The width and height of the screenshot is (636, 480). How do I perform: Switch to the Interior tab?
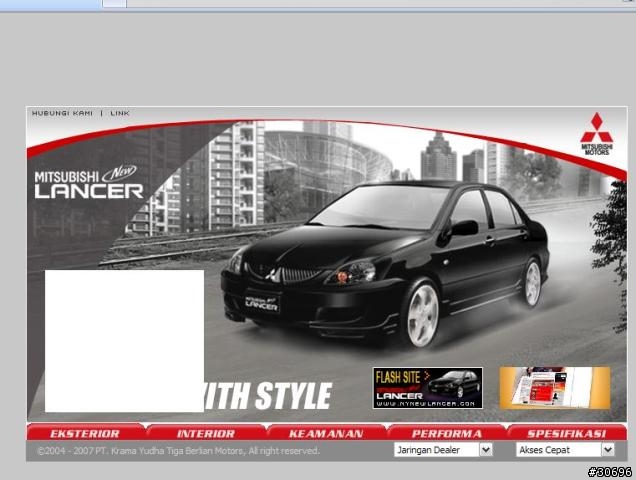pyautogui.click(x=206, y=433)
